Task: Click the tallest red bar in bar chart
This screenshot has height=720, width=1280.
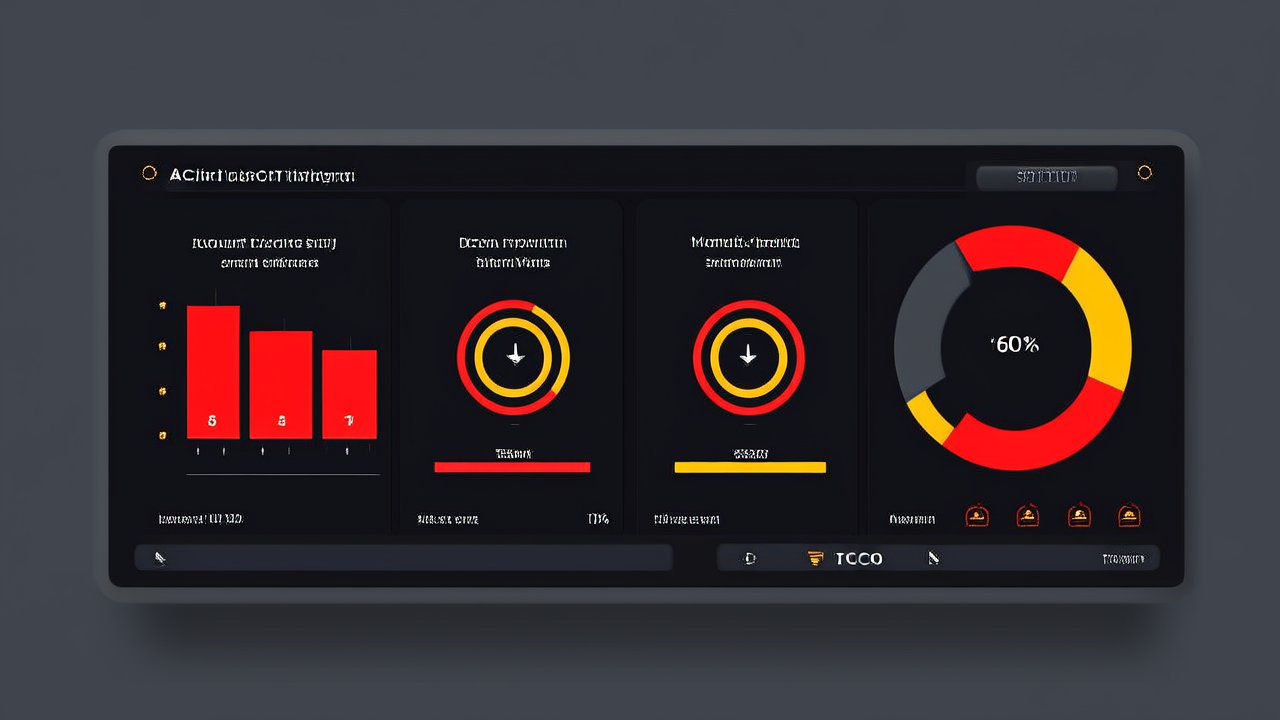Action: coord(213,372)
